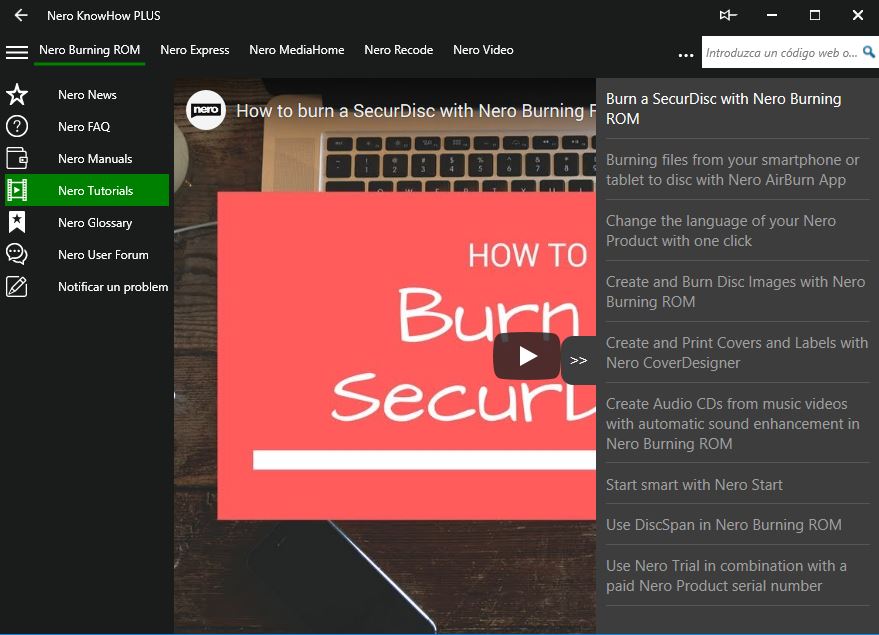Click the back arrow in title bar
The image size is (879, 635).
coord(20,15)
